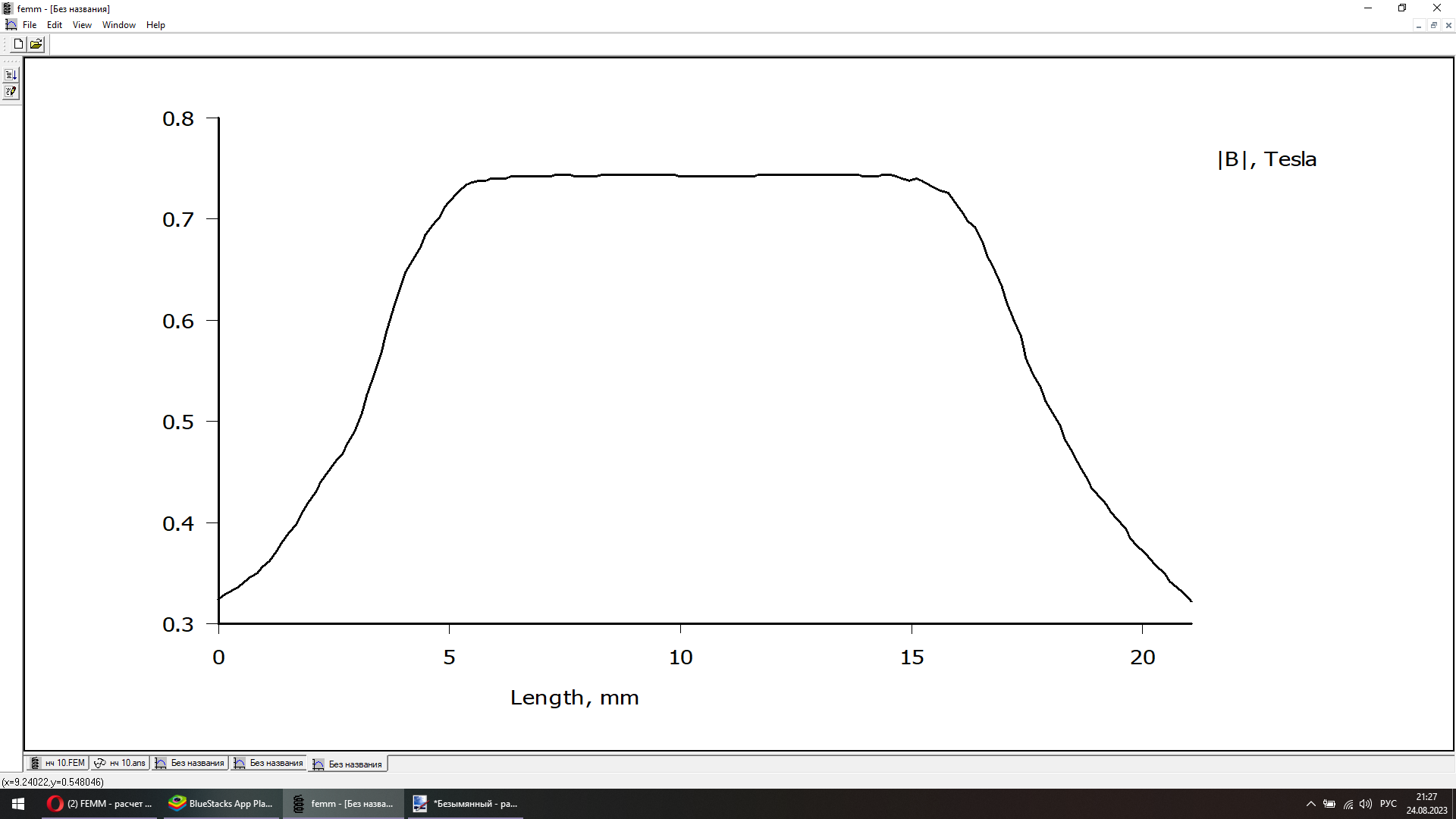Switch to the second Без названия plot tab

268,763
